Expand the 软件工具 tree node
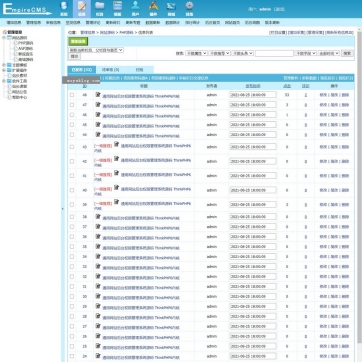The height and width of the screenshot is (362, 362). click(x=4, y=81)
